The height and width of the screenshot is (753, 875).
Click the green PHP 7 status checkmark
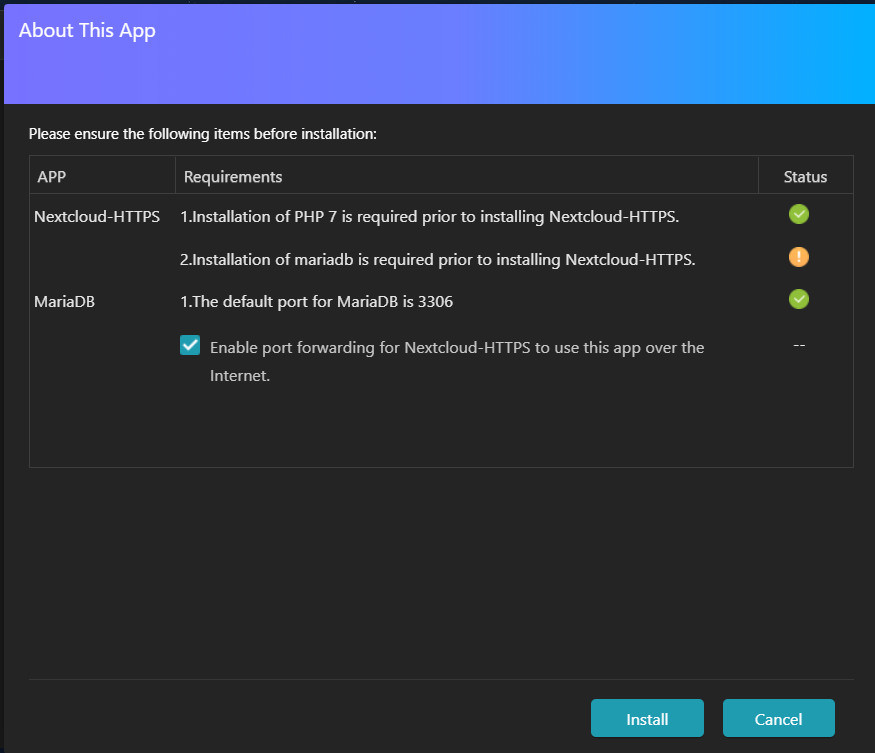click(x=799, y=214)
